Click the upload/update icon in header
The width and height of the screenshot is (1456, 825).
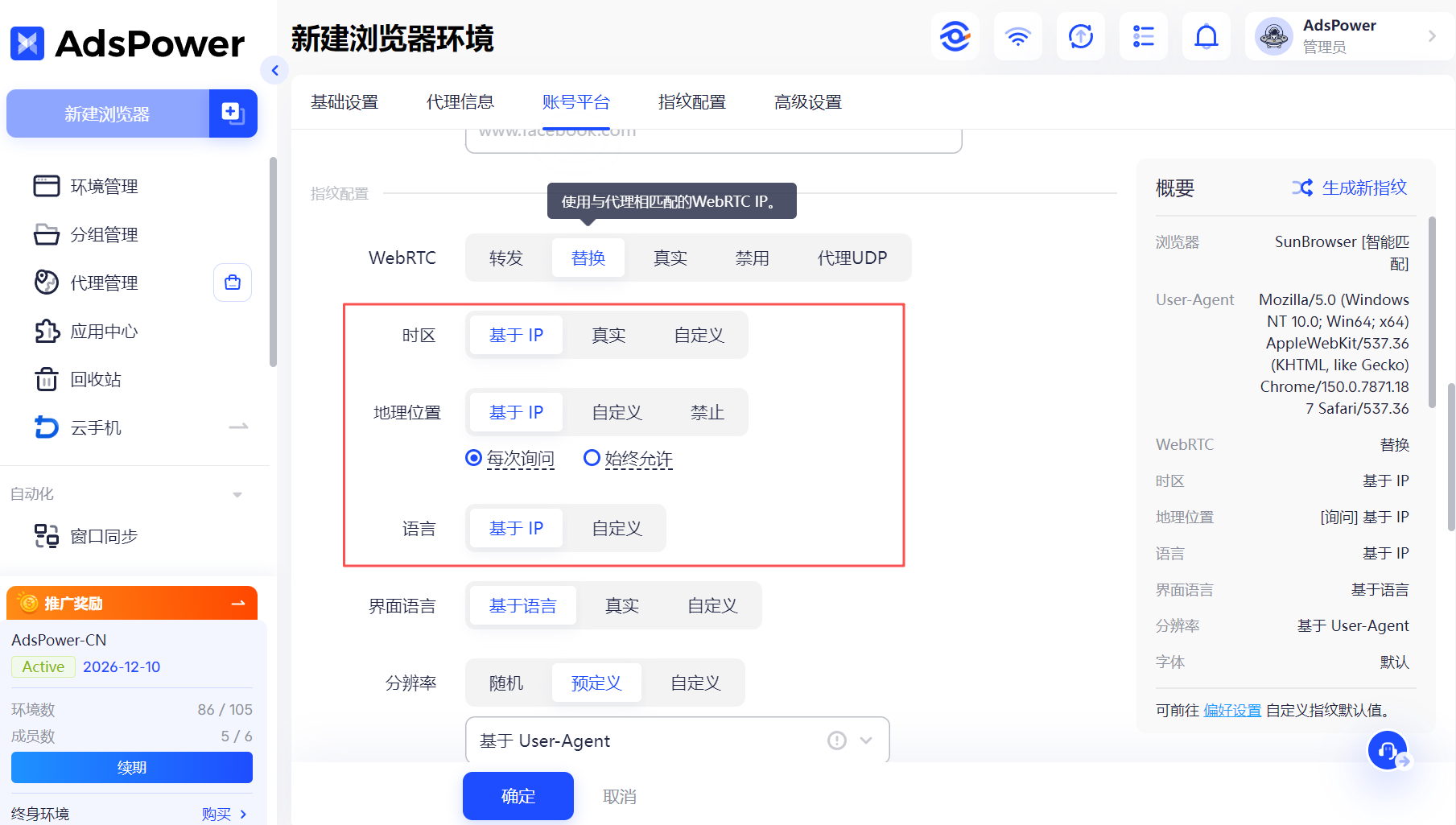coord(1081,36)
